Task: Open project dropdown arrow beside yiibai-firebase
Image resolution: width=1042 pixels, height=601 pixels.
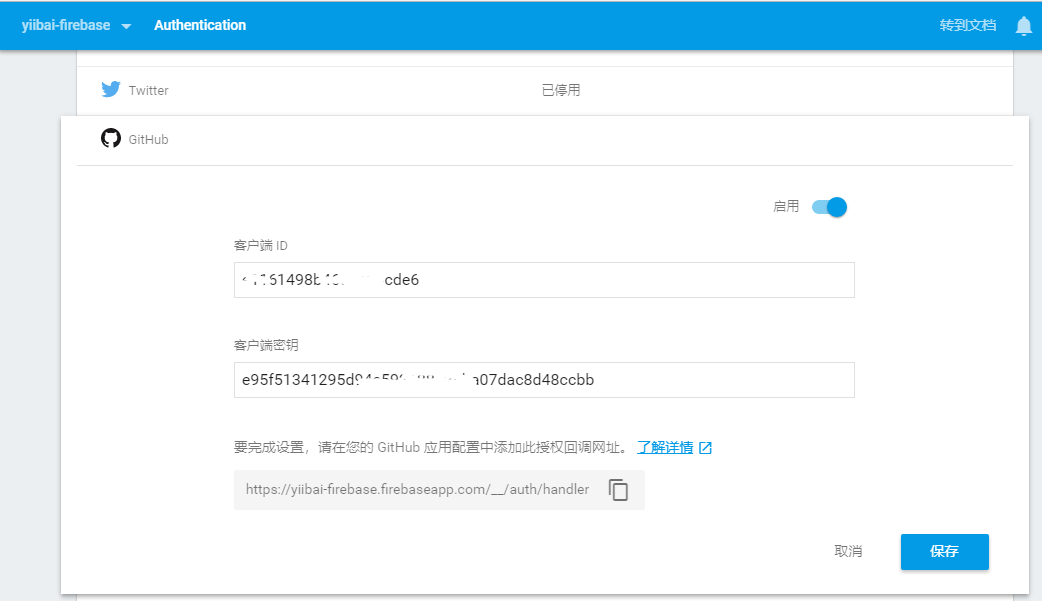Action: tap(126, 26)
